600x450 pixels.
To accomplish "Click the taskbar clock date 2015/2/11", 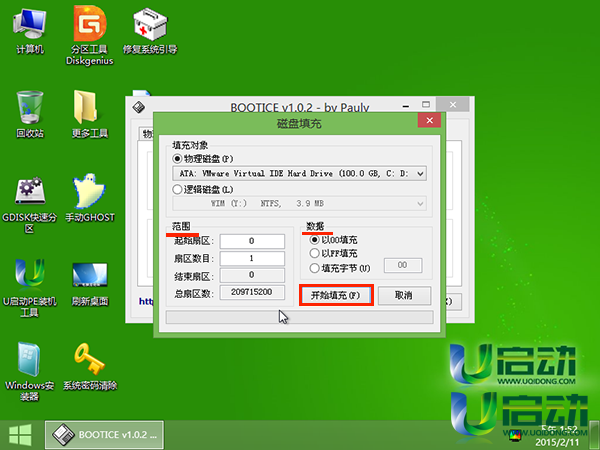I will coord(557,442).
